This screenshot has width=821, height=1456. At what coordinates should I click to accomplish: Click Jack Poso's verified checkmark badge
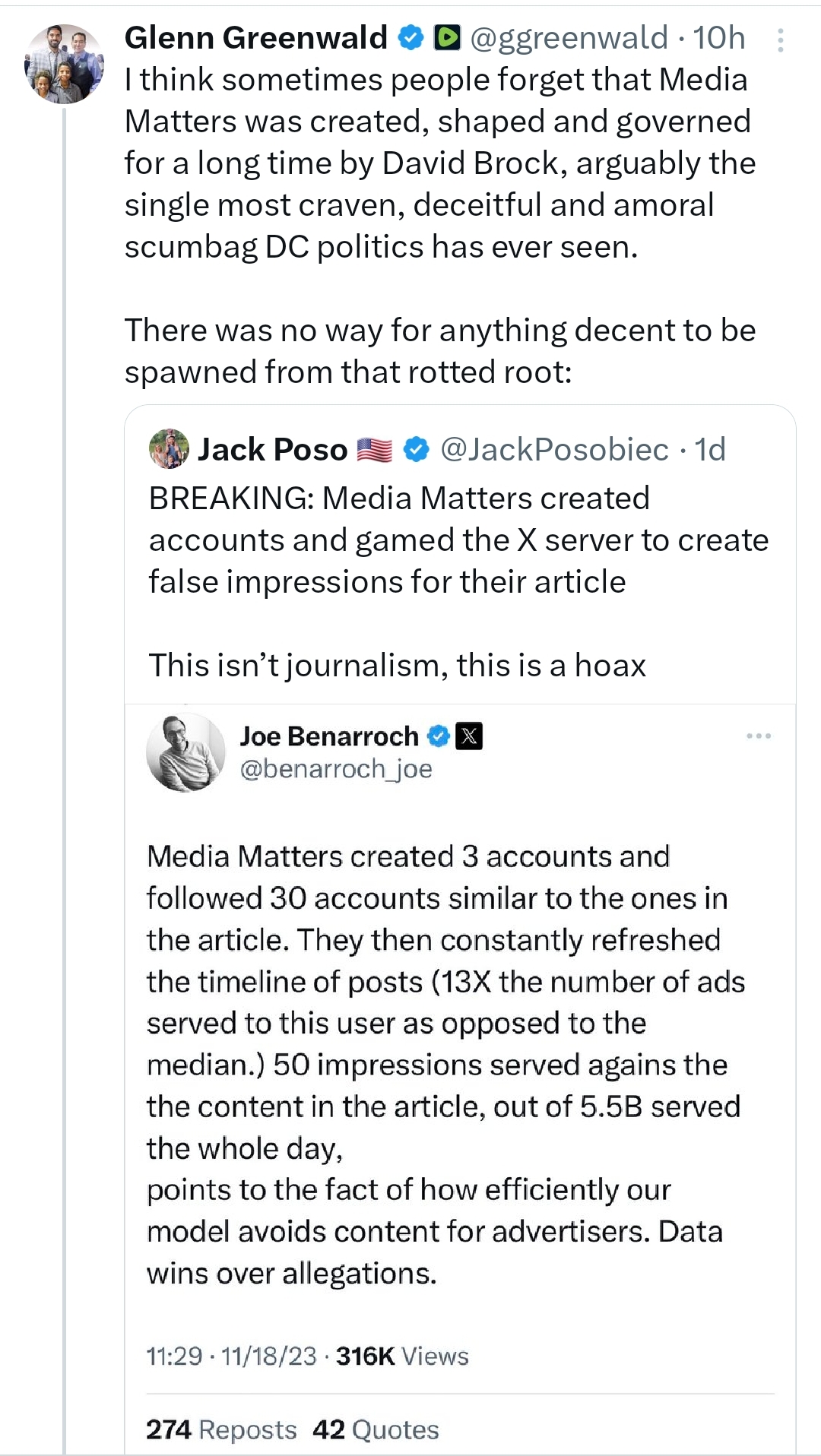tap(416, 449)
